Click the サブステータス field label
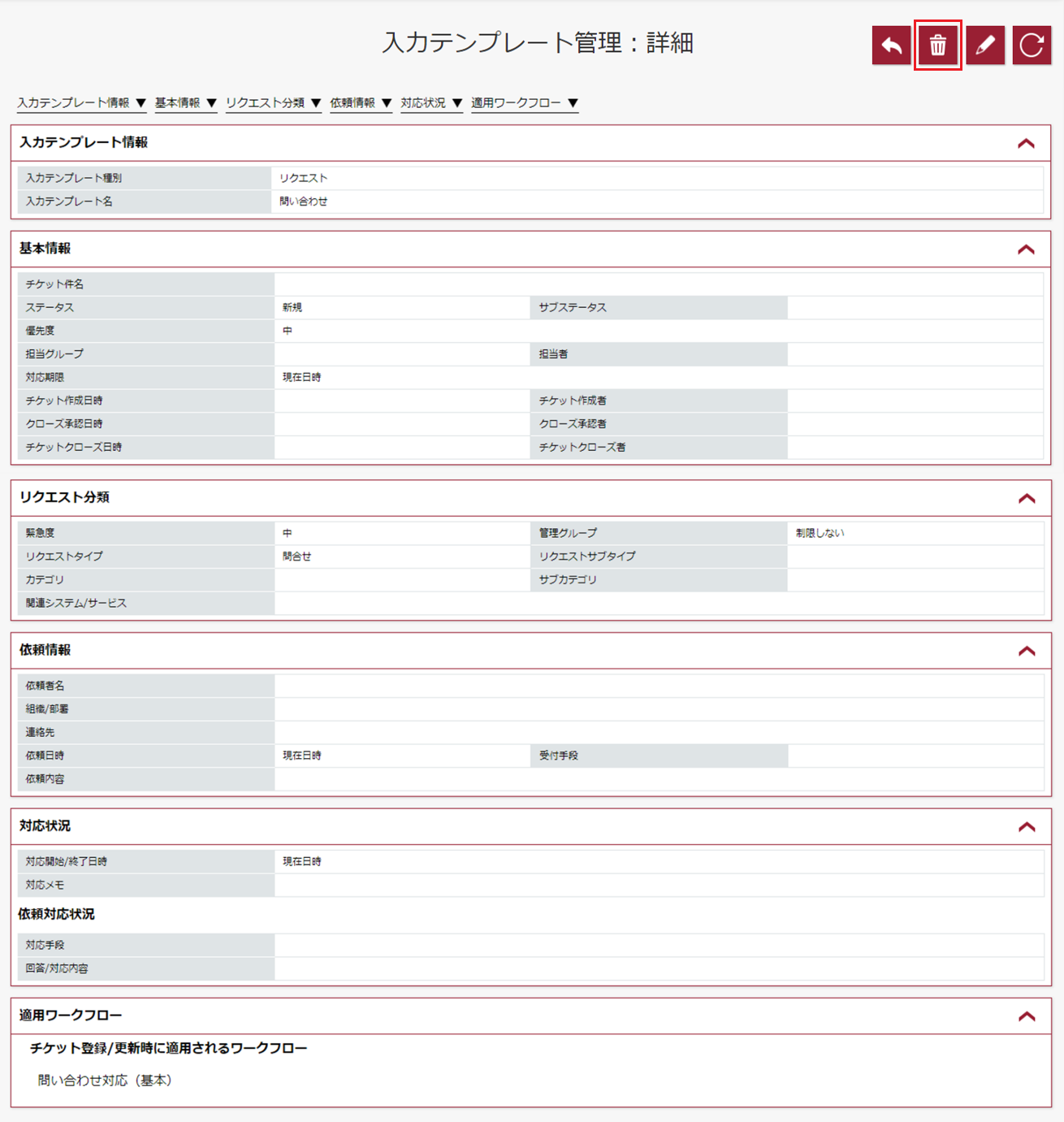This screenshot has width=1064, height=1122. pos(573,307)
